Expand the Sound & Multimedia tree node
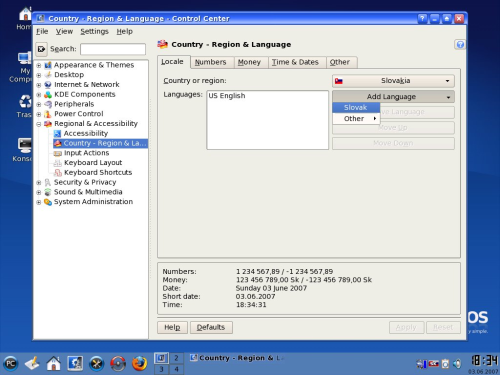500x375 pixels. 39,192
